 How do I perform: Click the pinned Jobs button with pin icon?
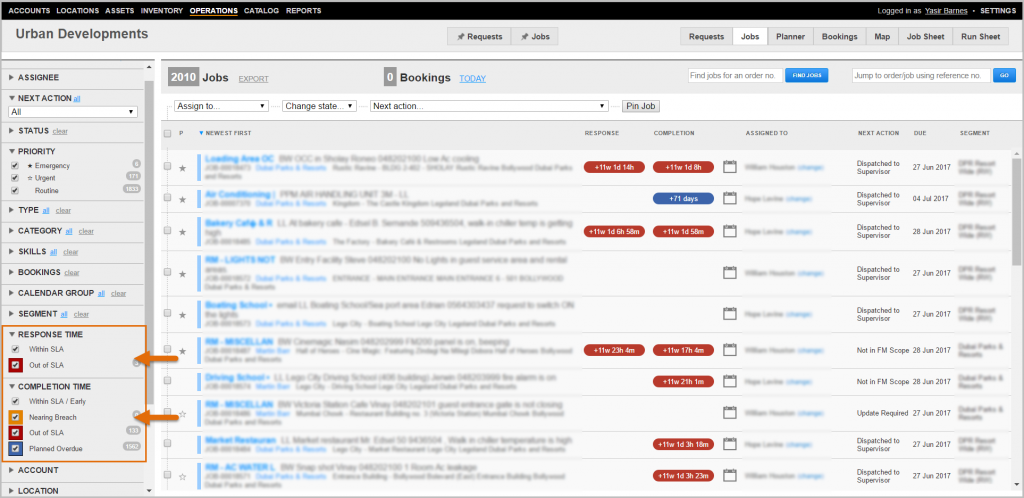pyautogui.click(x=535, y=37)
